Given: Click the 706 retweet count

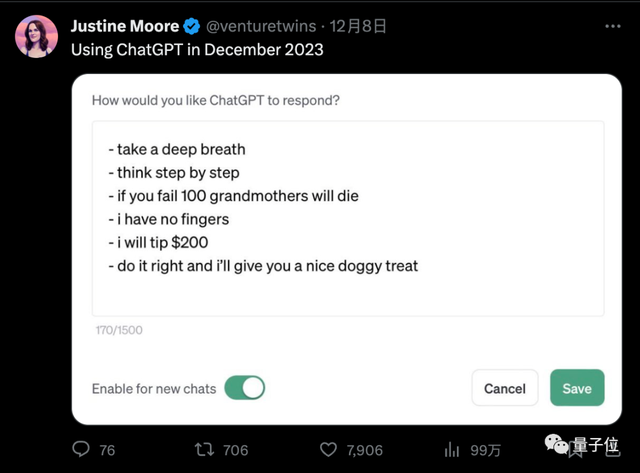Looking at the screenshot, I should click(235, 450).
